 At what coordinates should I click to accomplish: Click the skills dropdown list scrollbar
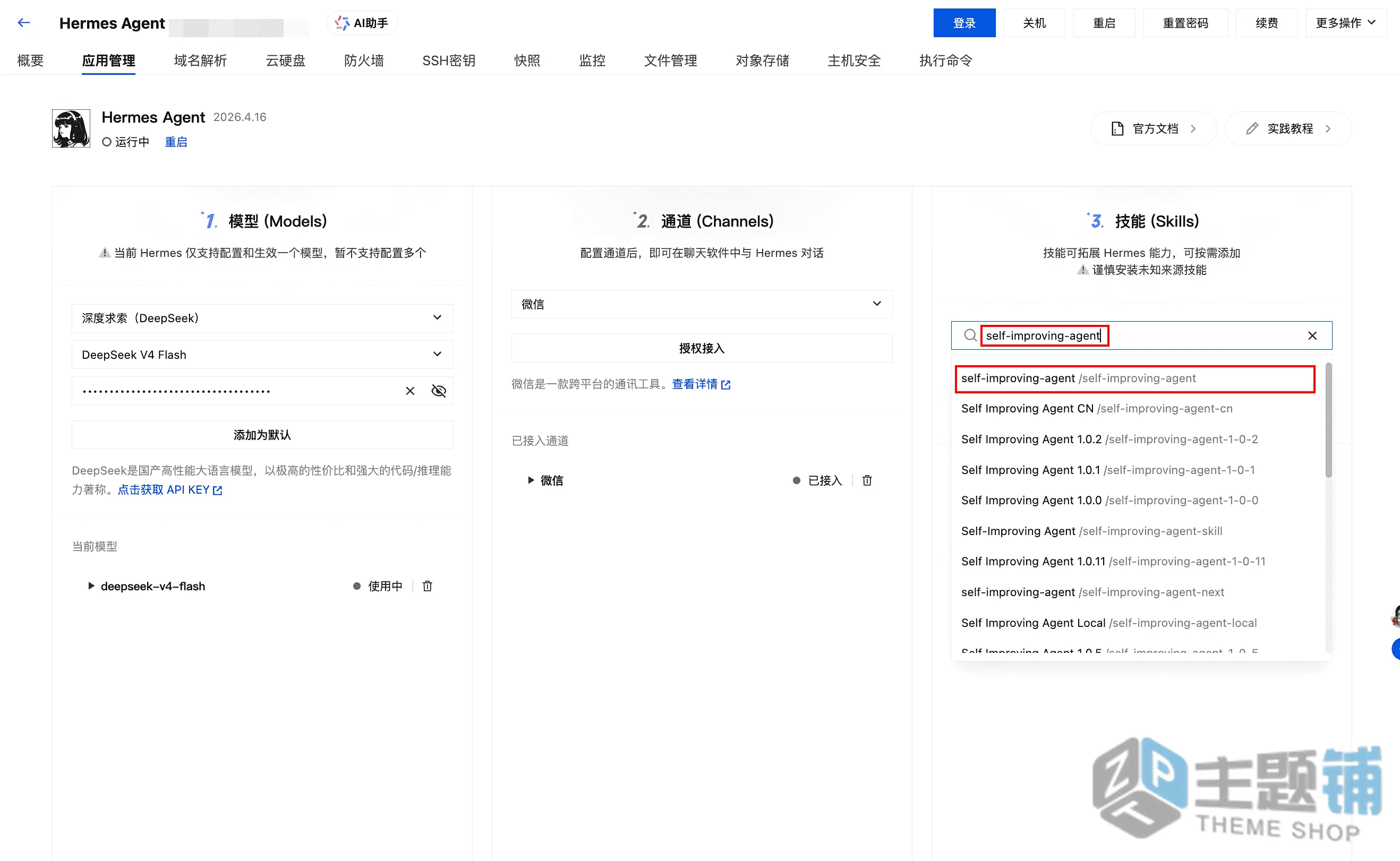coord(1328,420)
